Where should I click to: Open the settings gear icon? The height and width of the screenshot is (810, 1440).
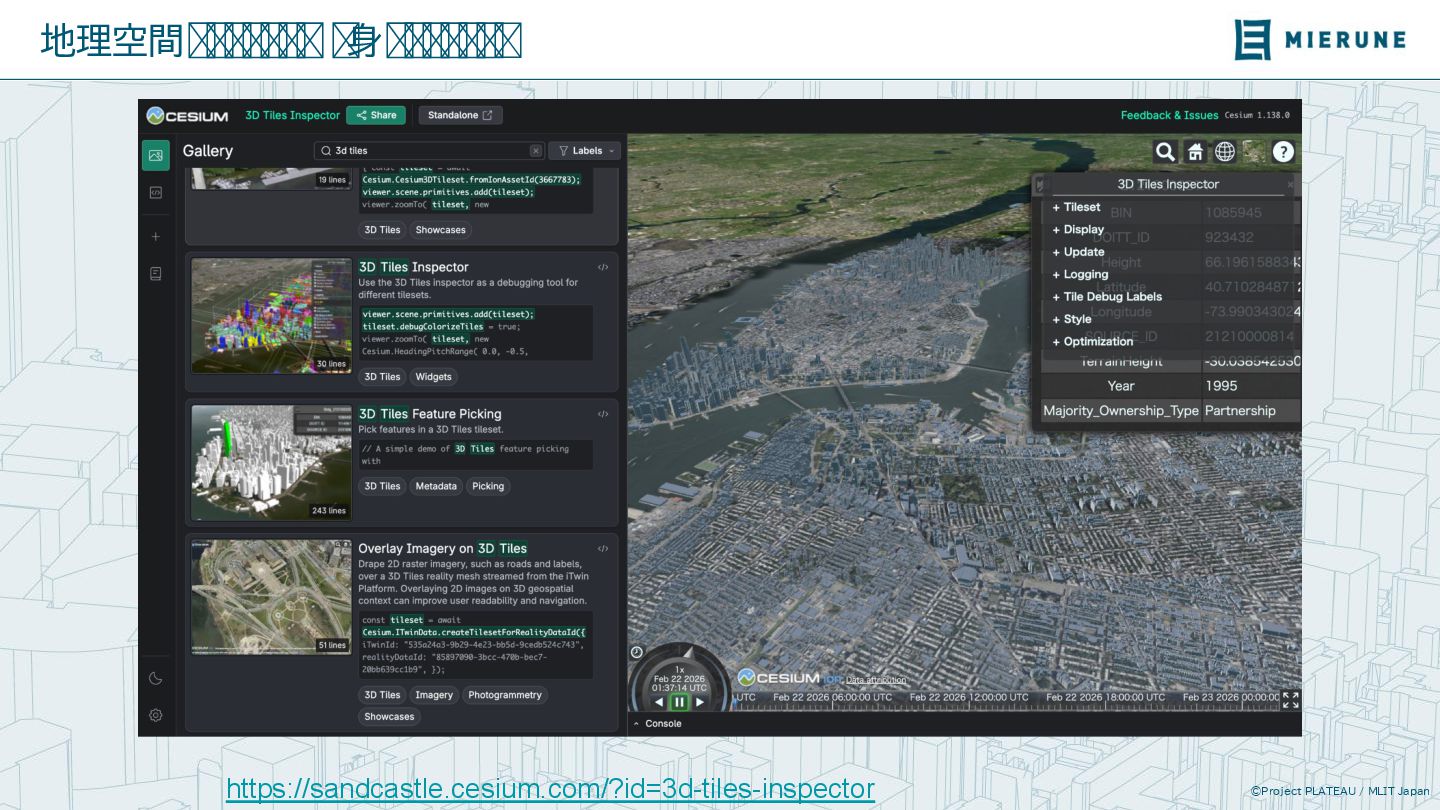tap(155, 715)
